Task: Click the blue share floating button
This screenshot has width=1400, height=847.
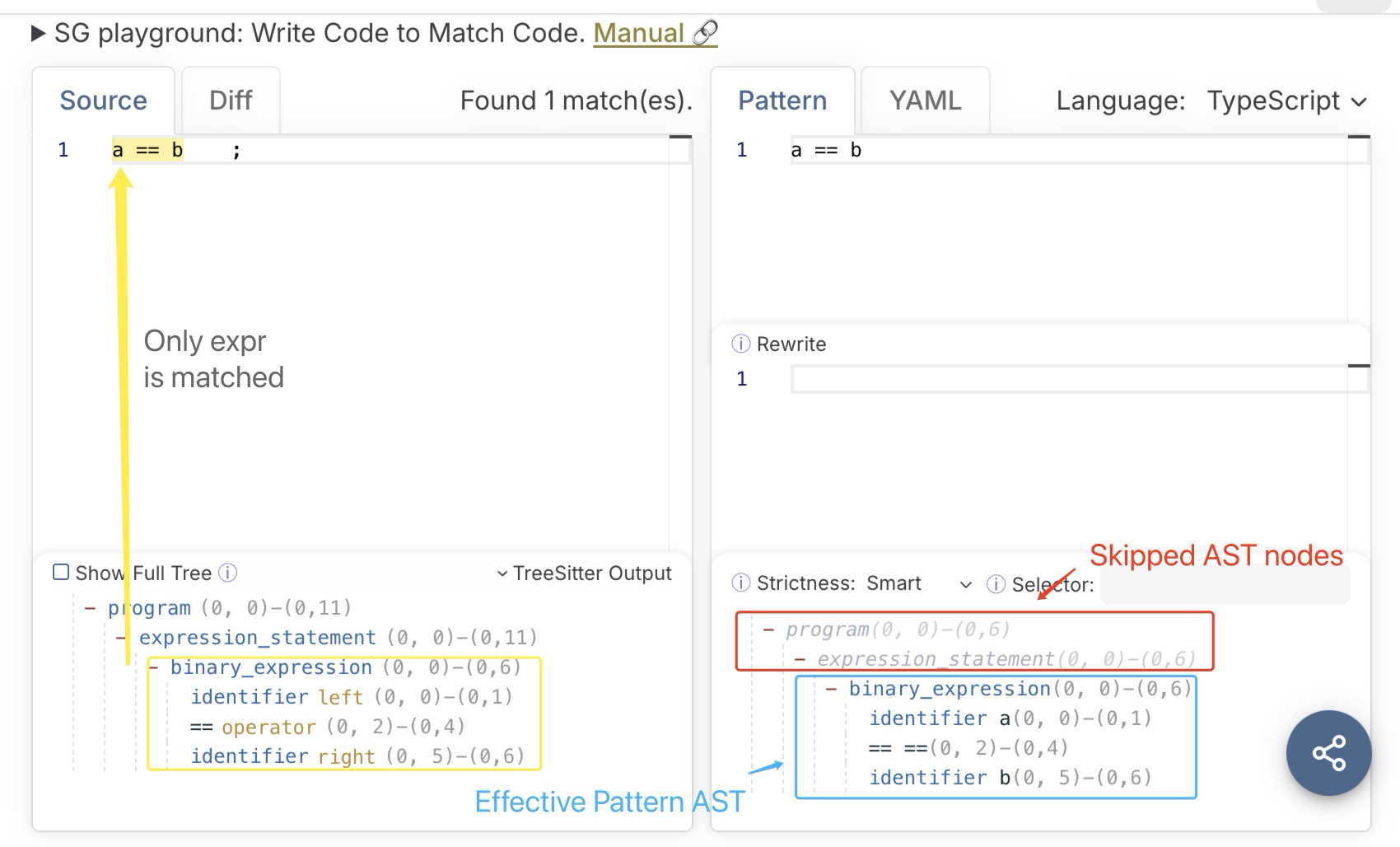Action: pyautogui.click(x=1328, y=753)
